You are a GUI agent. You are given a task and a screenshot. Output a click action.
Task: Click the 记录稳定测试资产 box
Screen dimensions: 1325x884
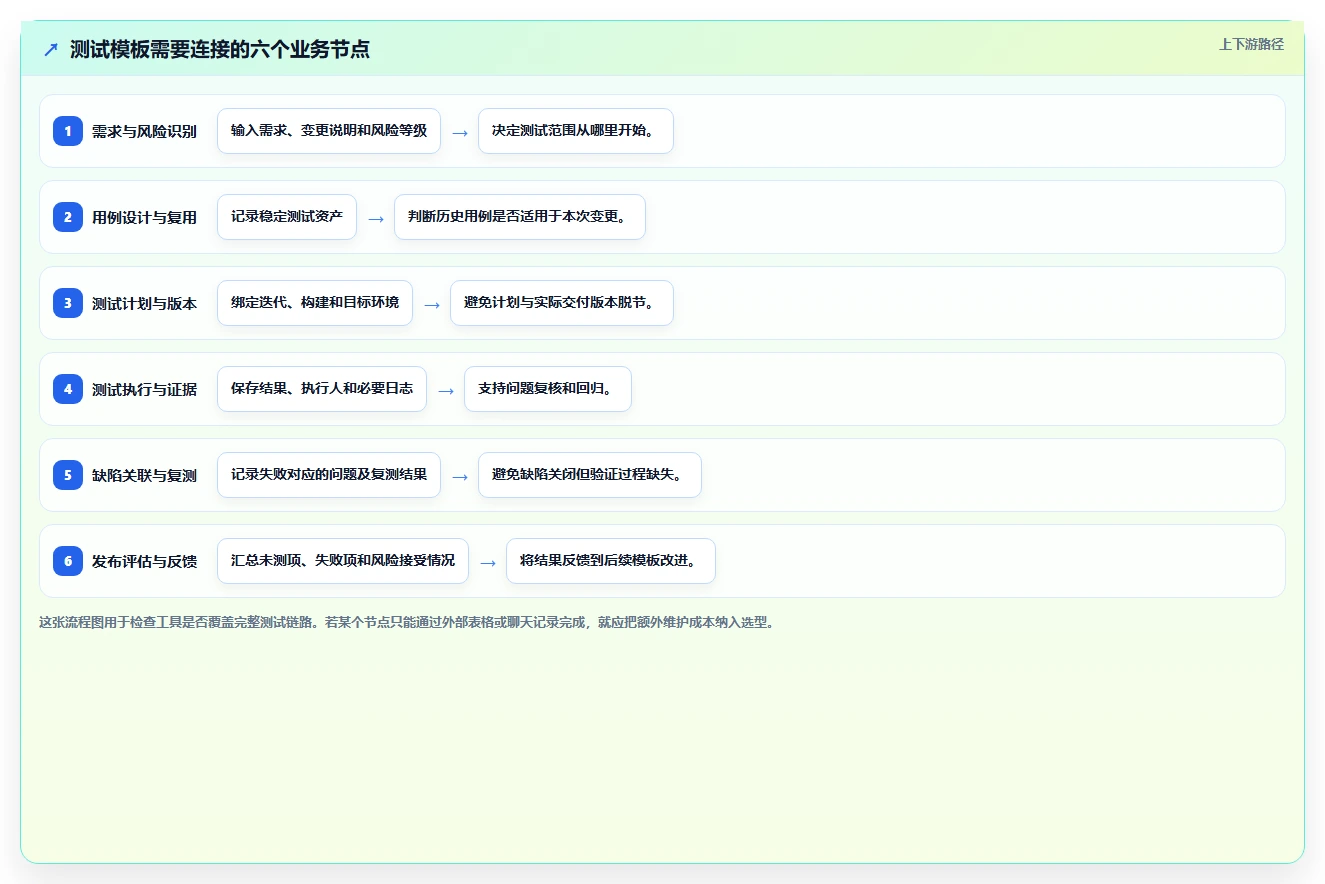287,217
